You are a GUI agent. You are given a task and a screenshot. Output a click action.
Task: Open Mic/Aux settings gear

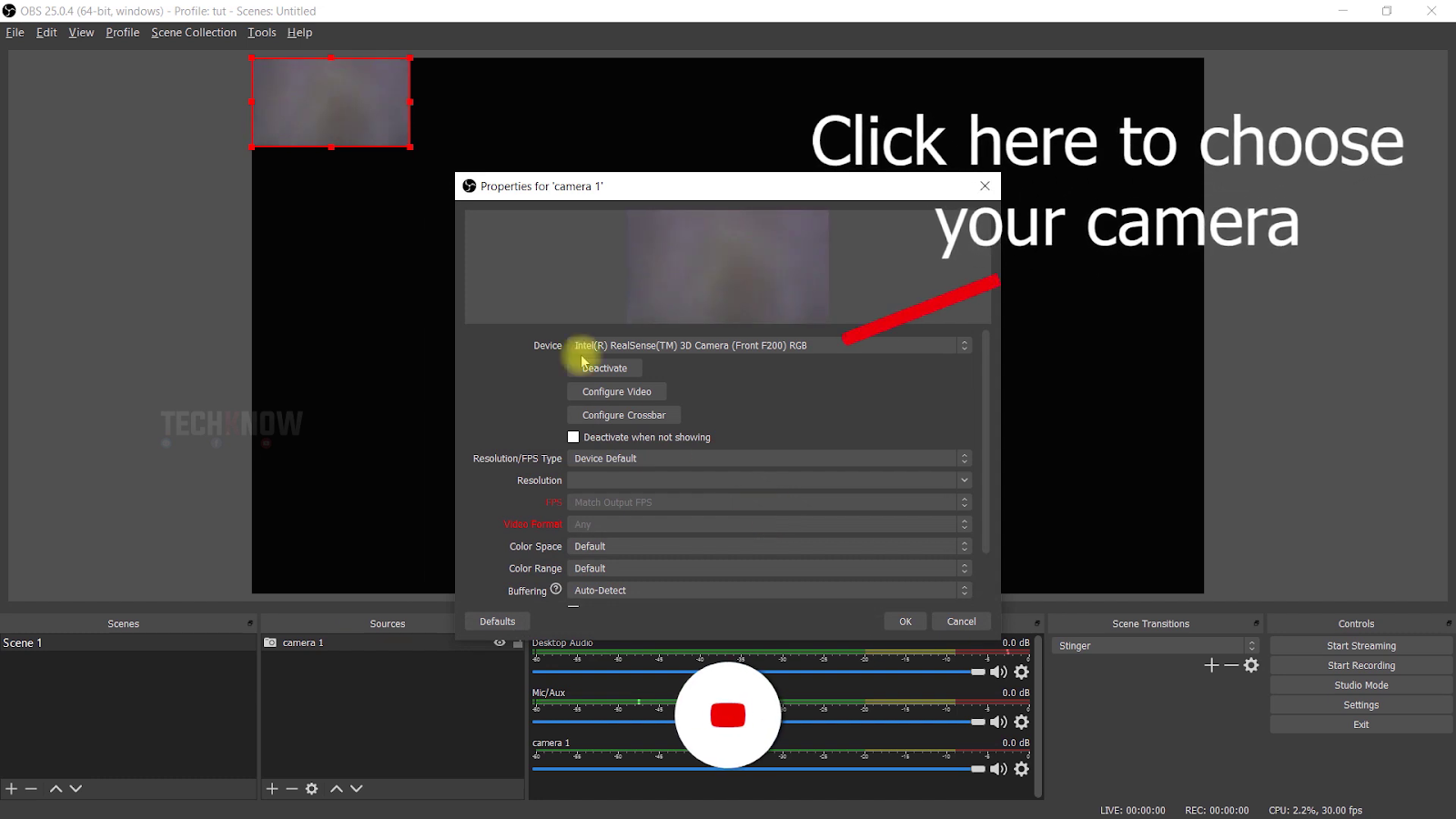(x=1022, y=722)
